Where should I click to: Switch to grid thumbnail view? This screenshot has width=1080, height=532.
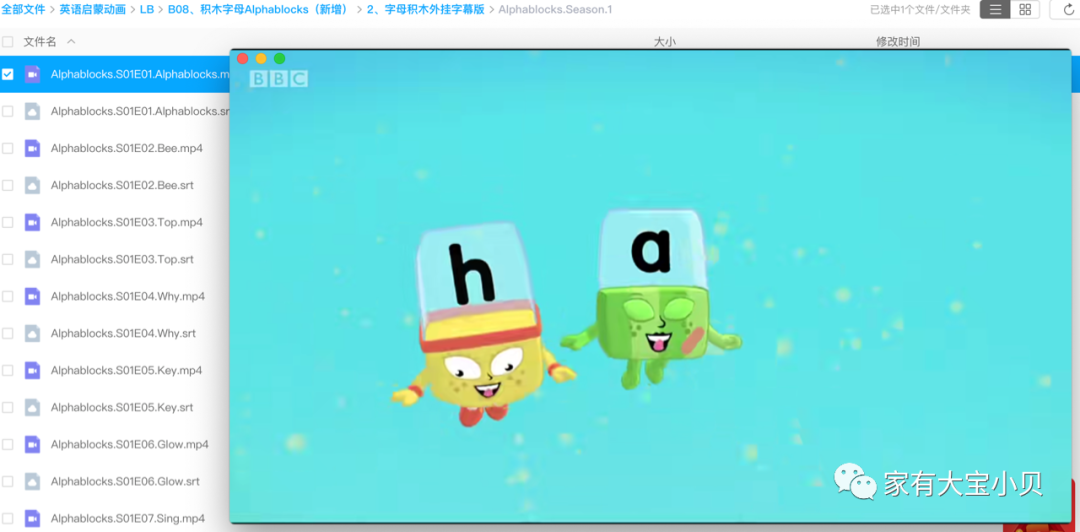(1025, 10)
